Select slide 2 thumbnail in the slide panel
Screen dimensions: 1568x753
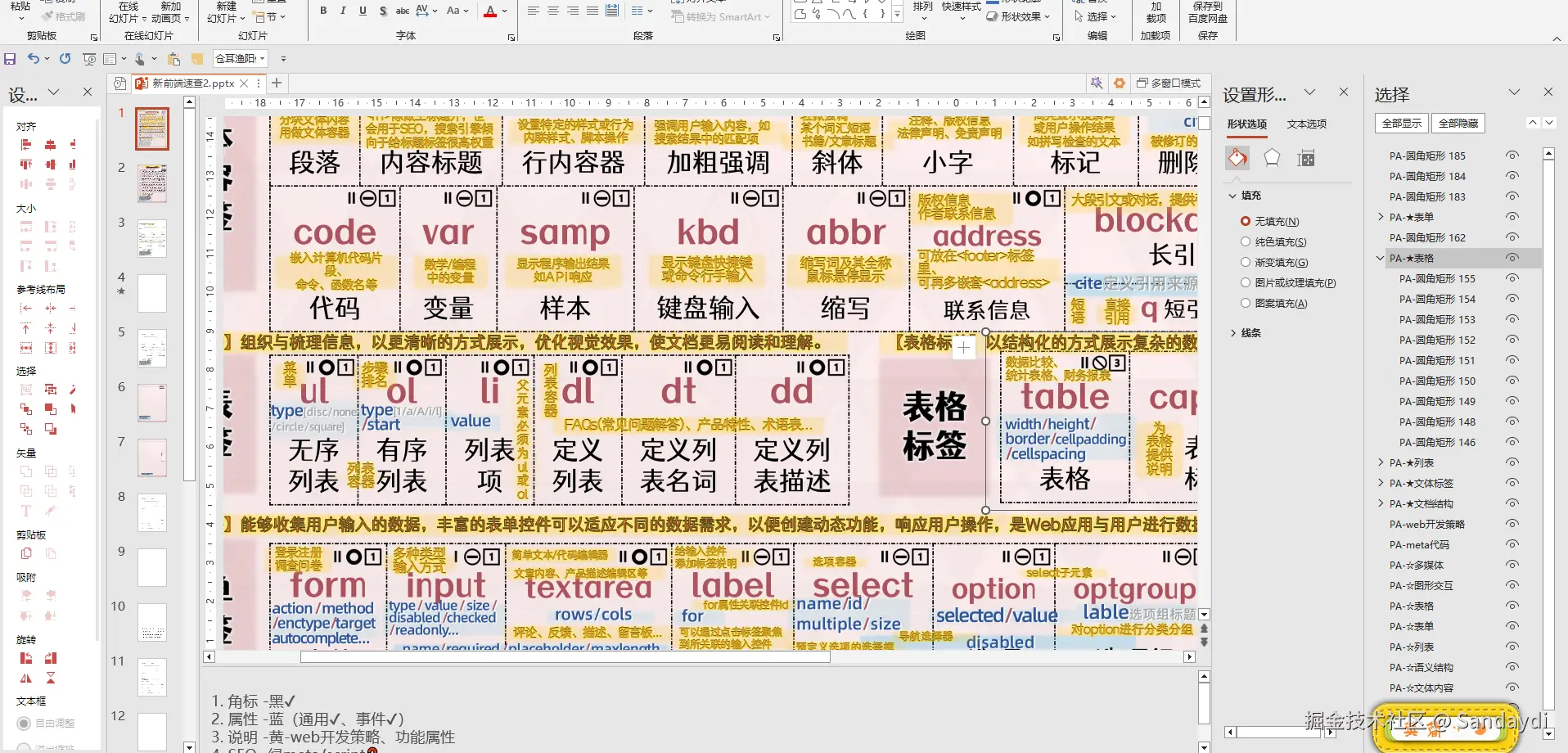coord(152,183)
